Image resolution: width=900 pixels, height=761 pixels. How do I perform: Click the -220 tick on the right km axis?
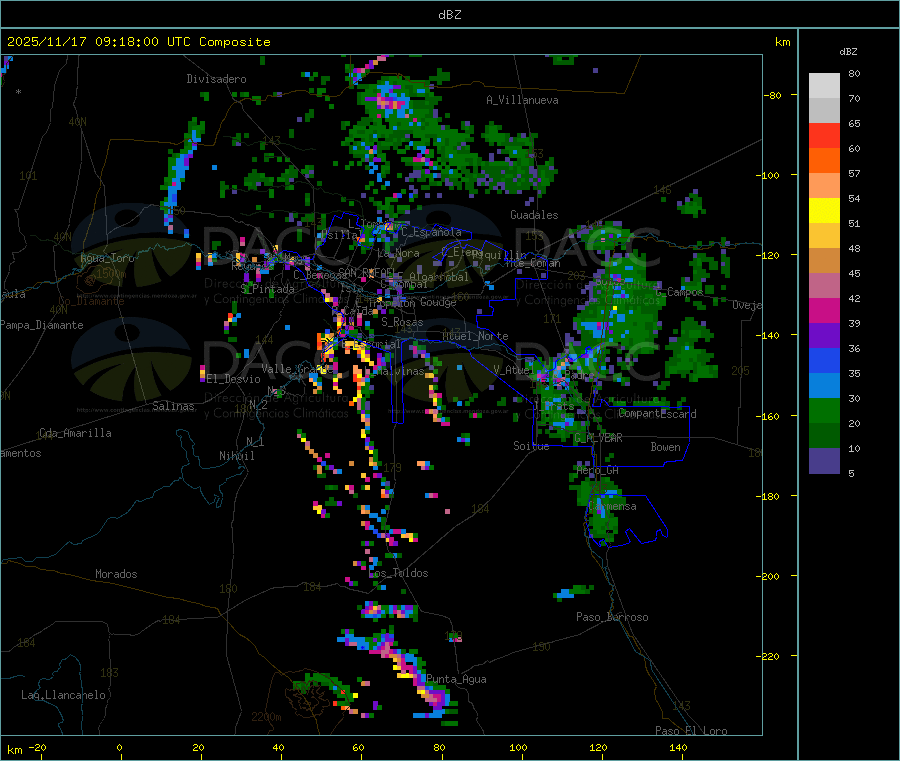tap(768, 657)
